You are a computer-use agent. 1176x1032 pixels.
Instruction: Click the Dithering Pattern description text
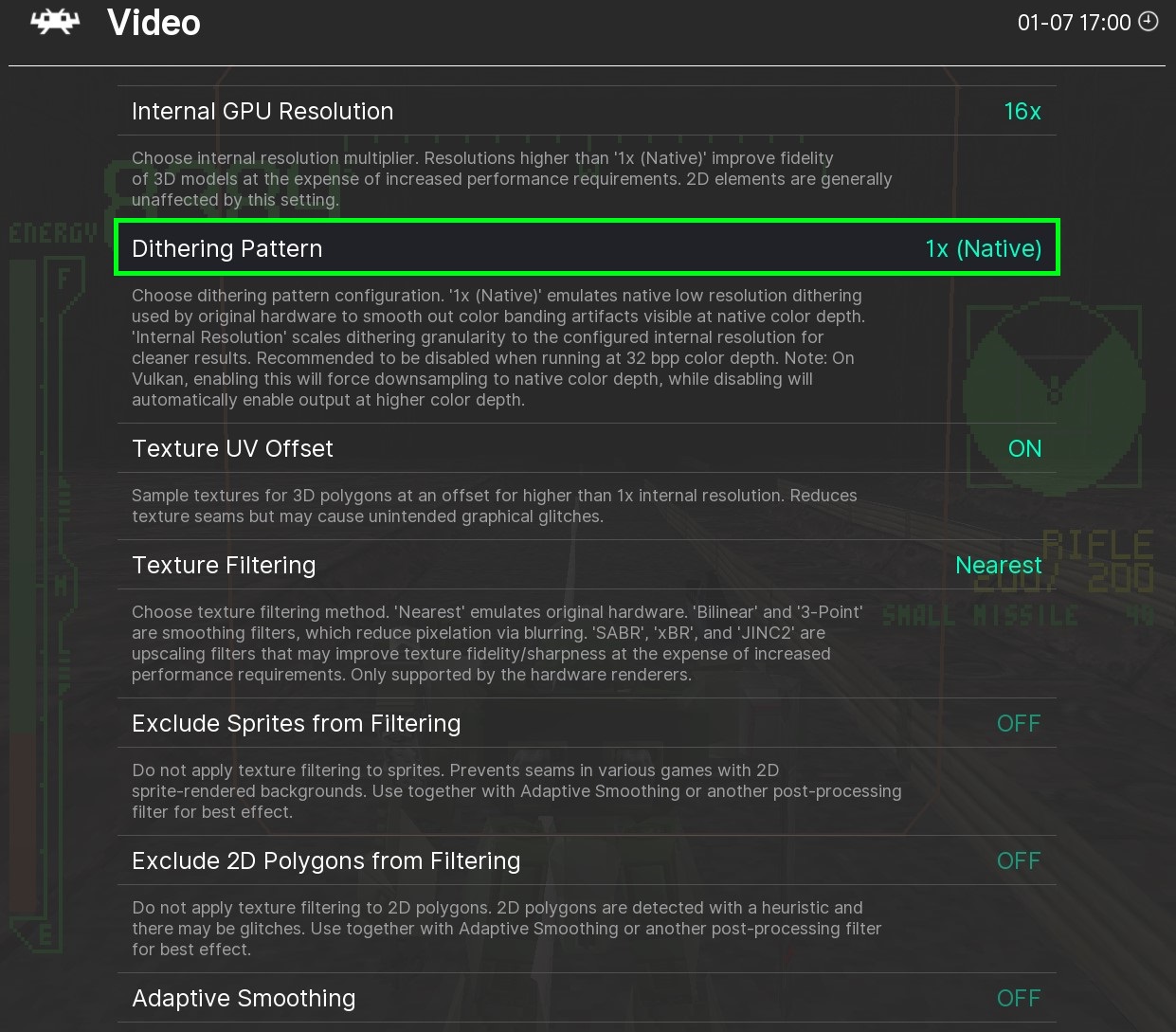pos(498,348)
